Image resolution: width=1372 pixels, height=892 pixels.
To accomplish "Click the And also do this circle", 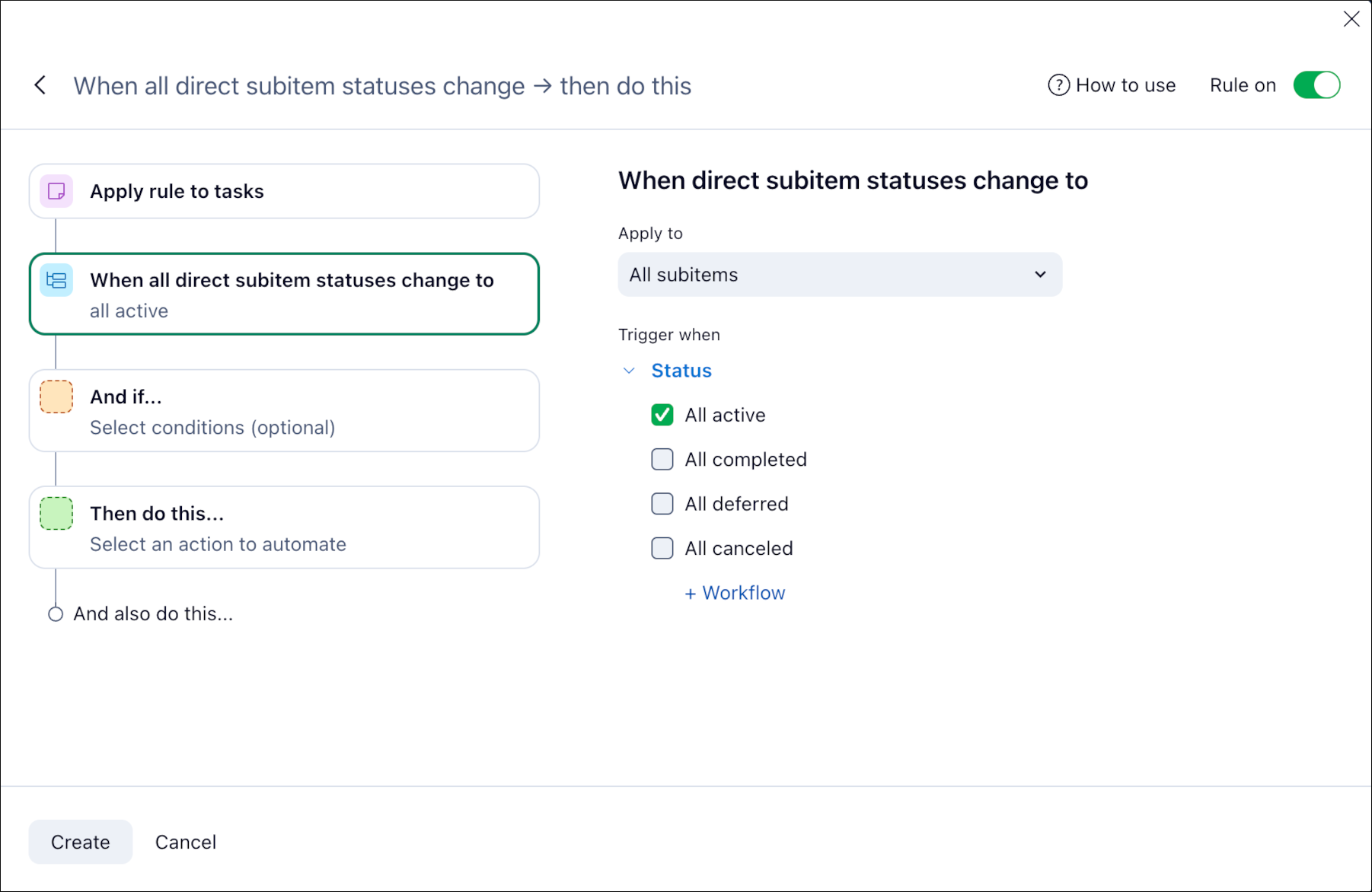I will 56,614.
